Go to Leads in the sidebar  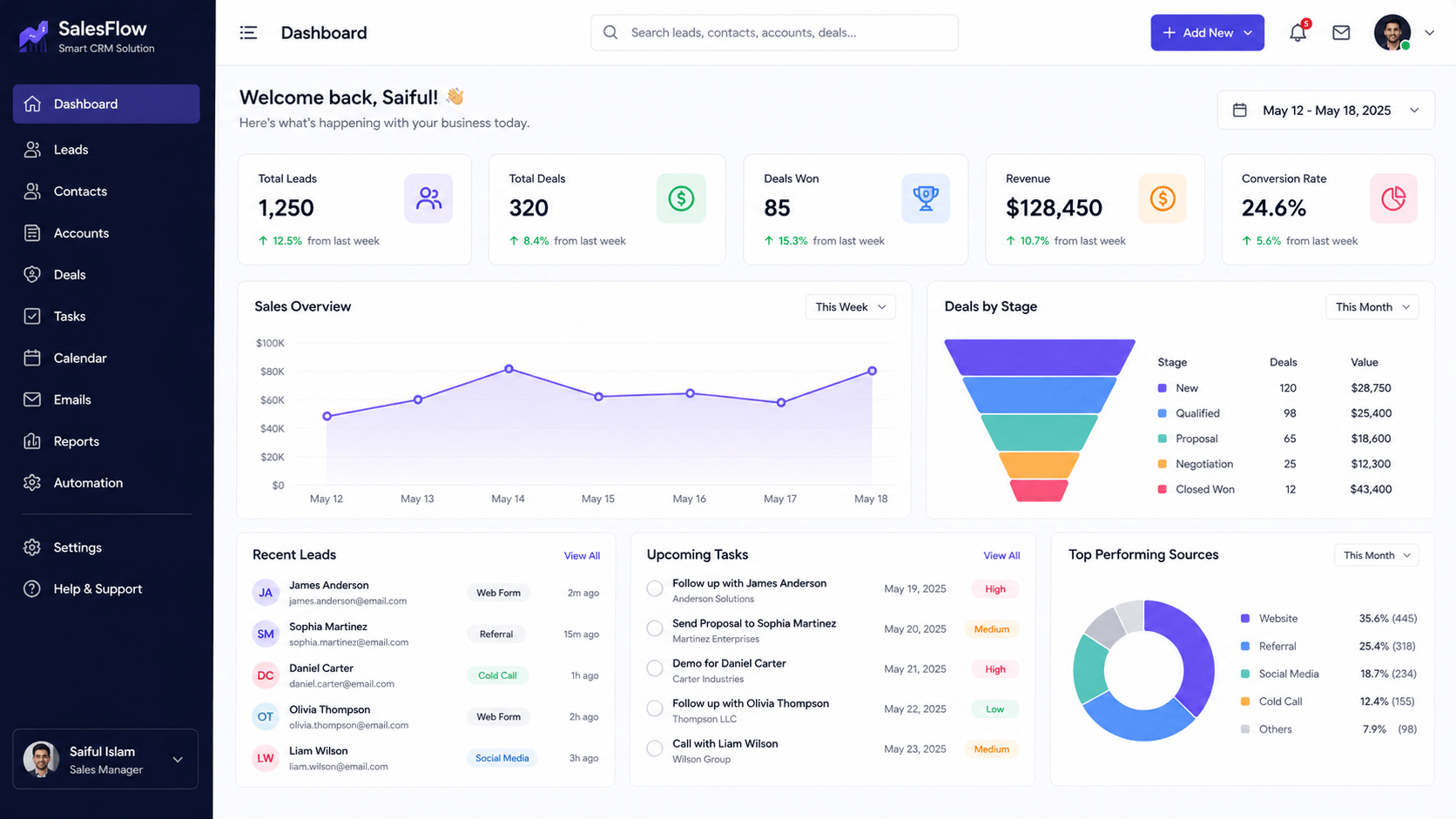click(71, 150)
